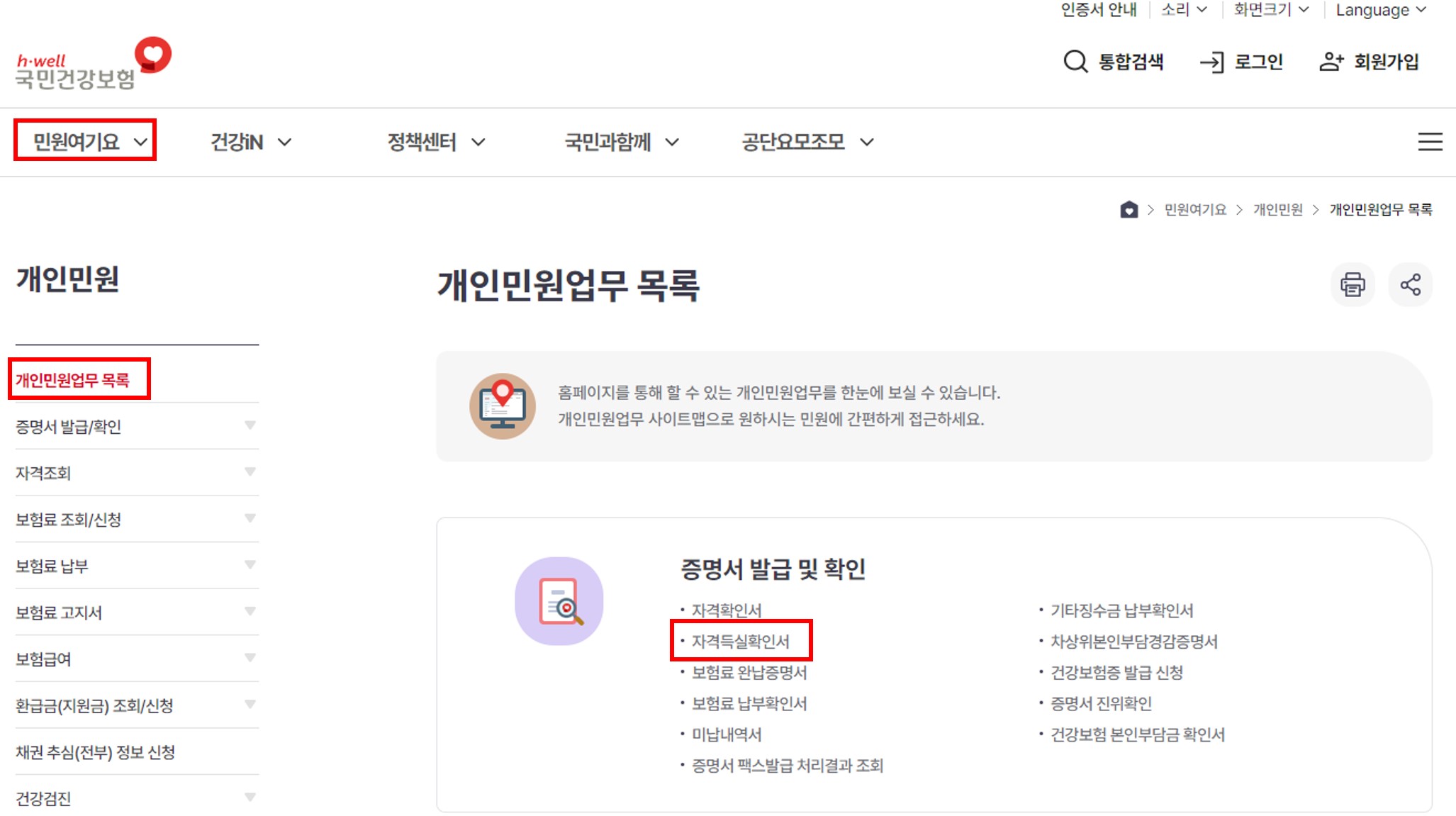Open the 정책센터 main menu
Screen dimensions: 1456x816
click(435, 142)
